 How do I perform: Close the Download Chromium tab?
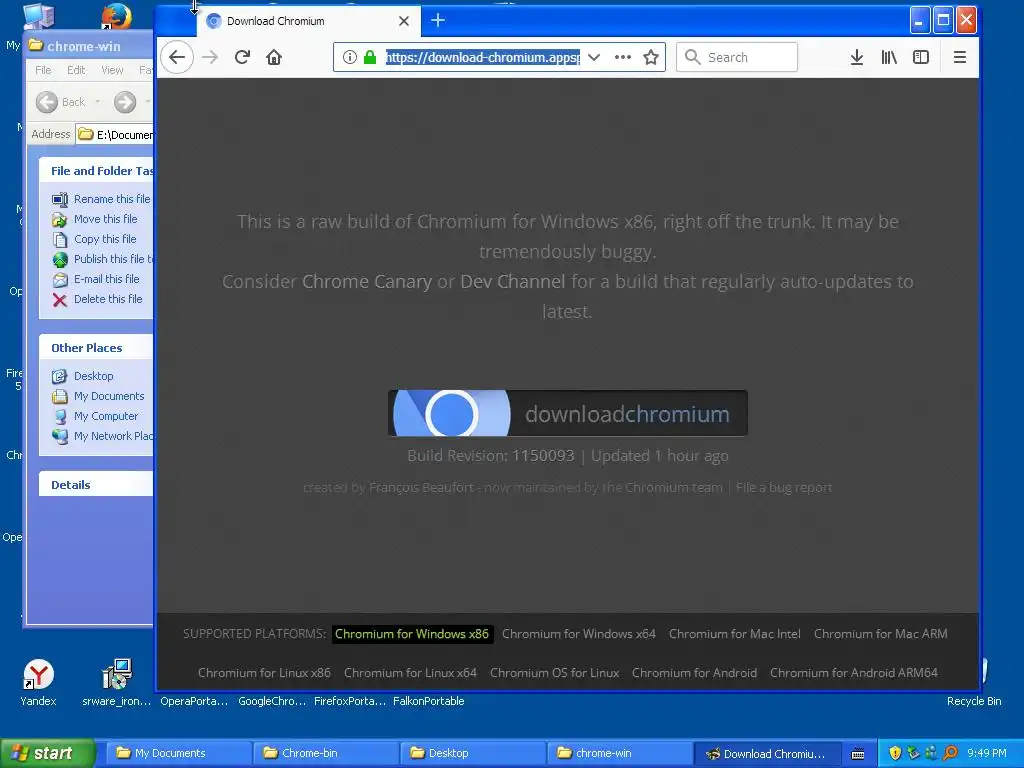404,21
